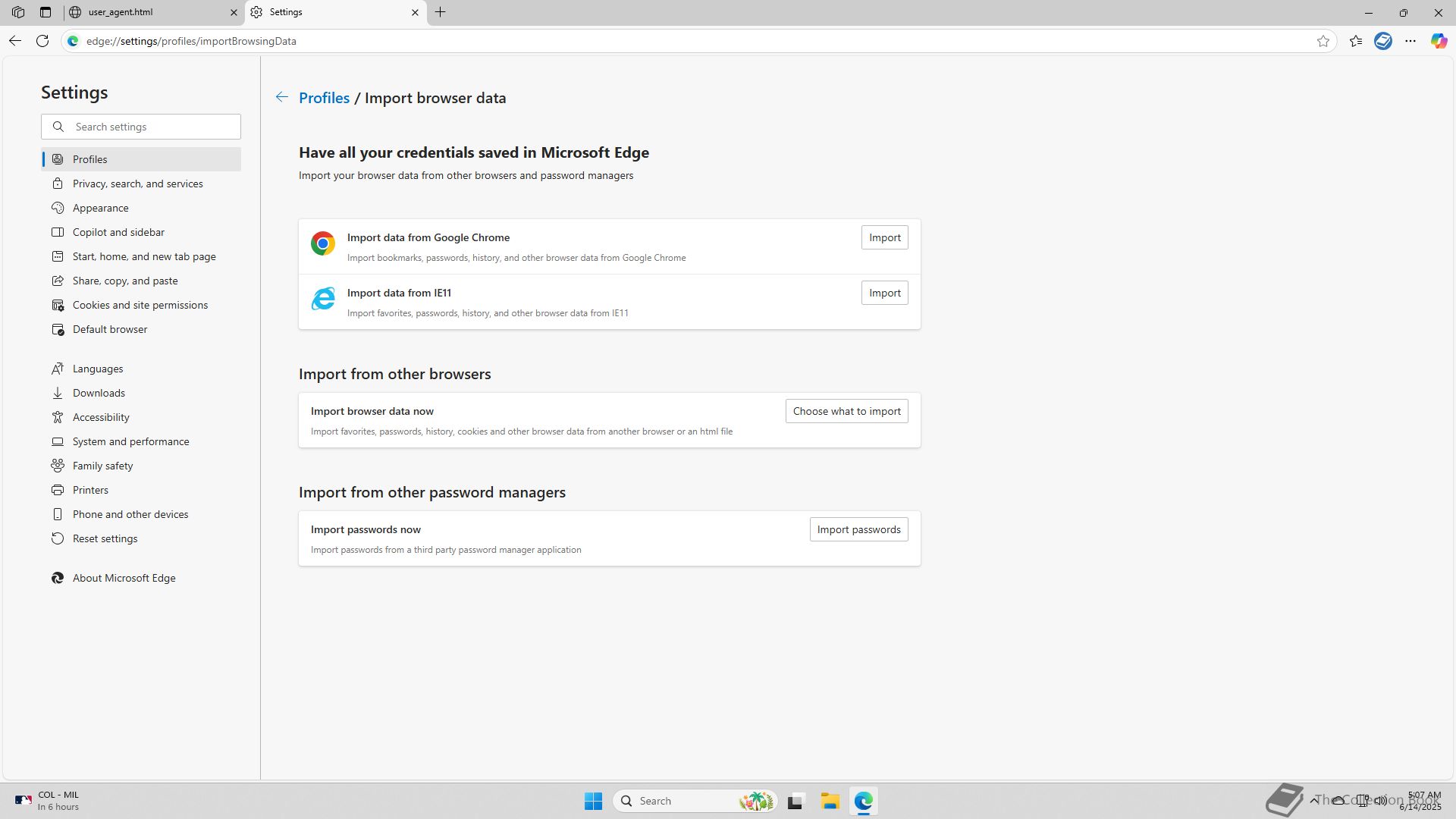Click Import passwords button

pos(858,529)
